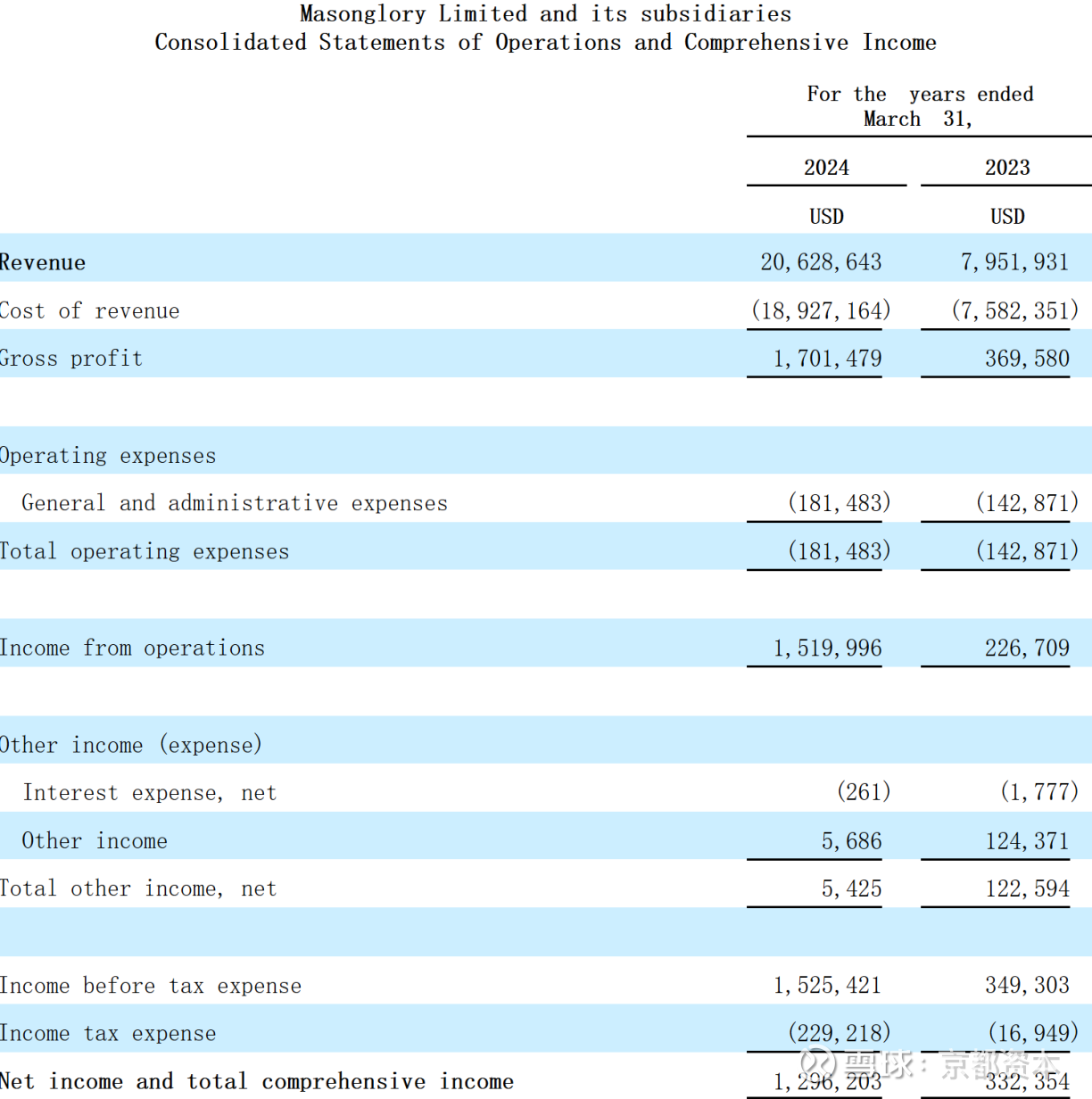Select the Cost of revenue label
This screenshot has width=1092, height=1099.
click(89, 310)
